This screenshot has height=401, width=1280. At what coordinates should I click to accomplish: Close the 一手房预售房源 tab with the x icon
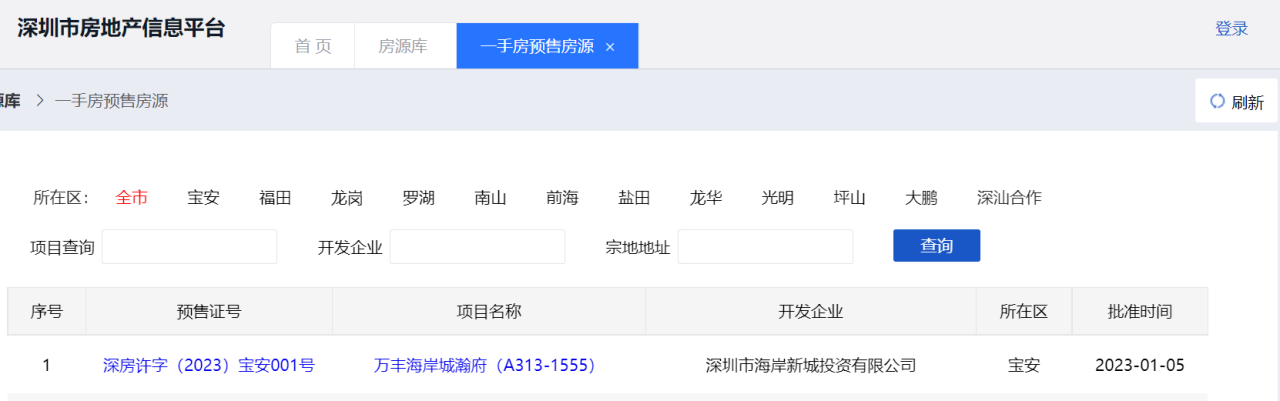coord(610,47)
